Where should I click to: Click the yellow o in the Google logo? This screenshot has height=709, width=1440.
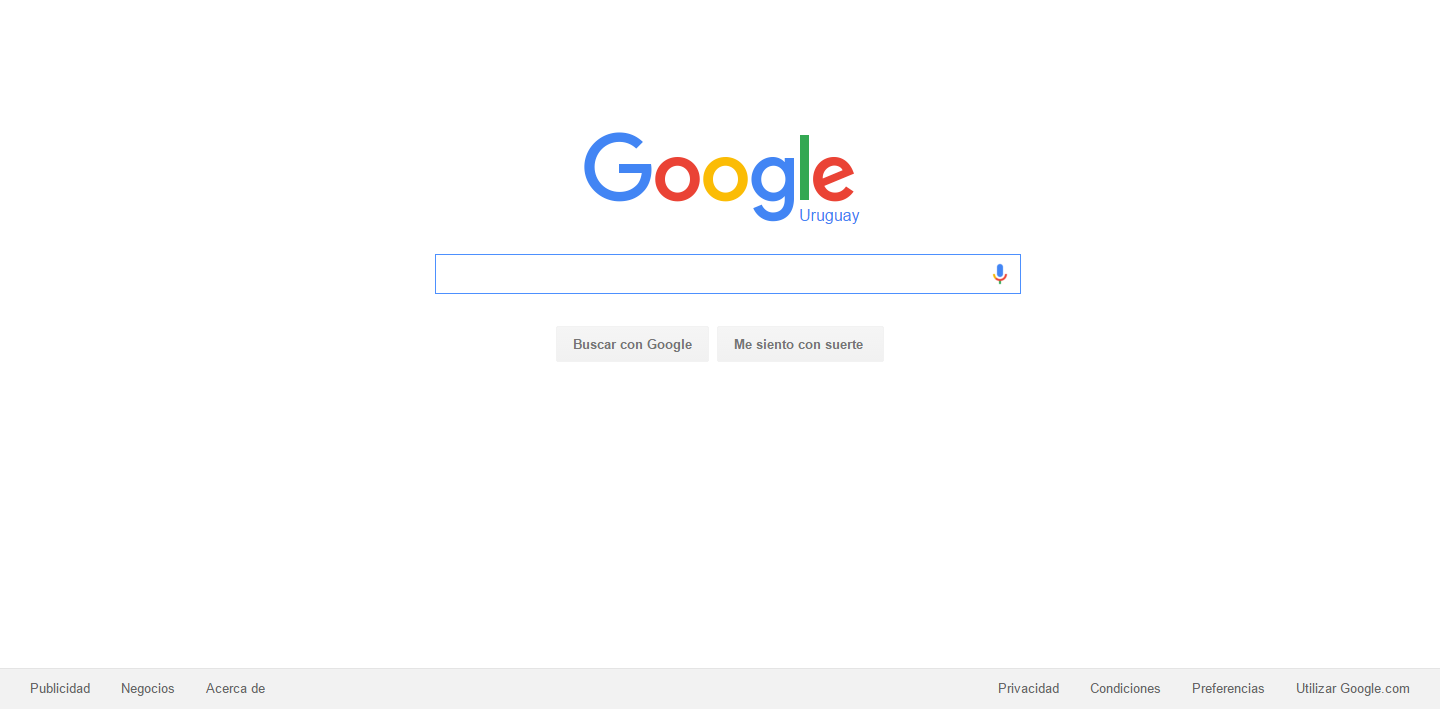(x=725, y=179)
